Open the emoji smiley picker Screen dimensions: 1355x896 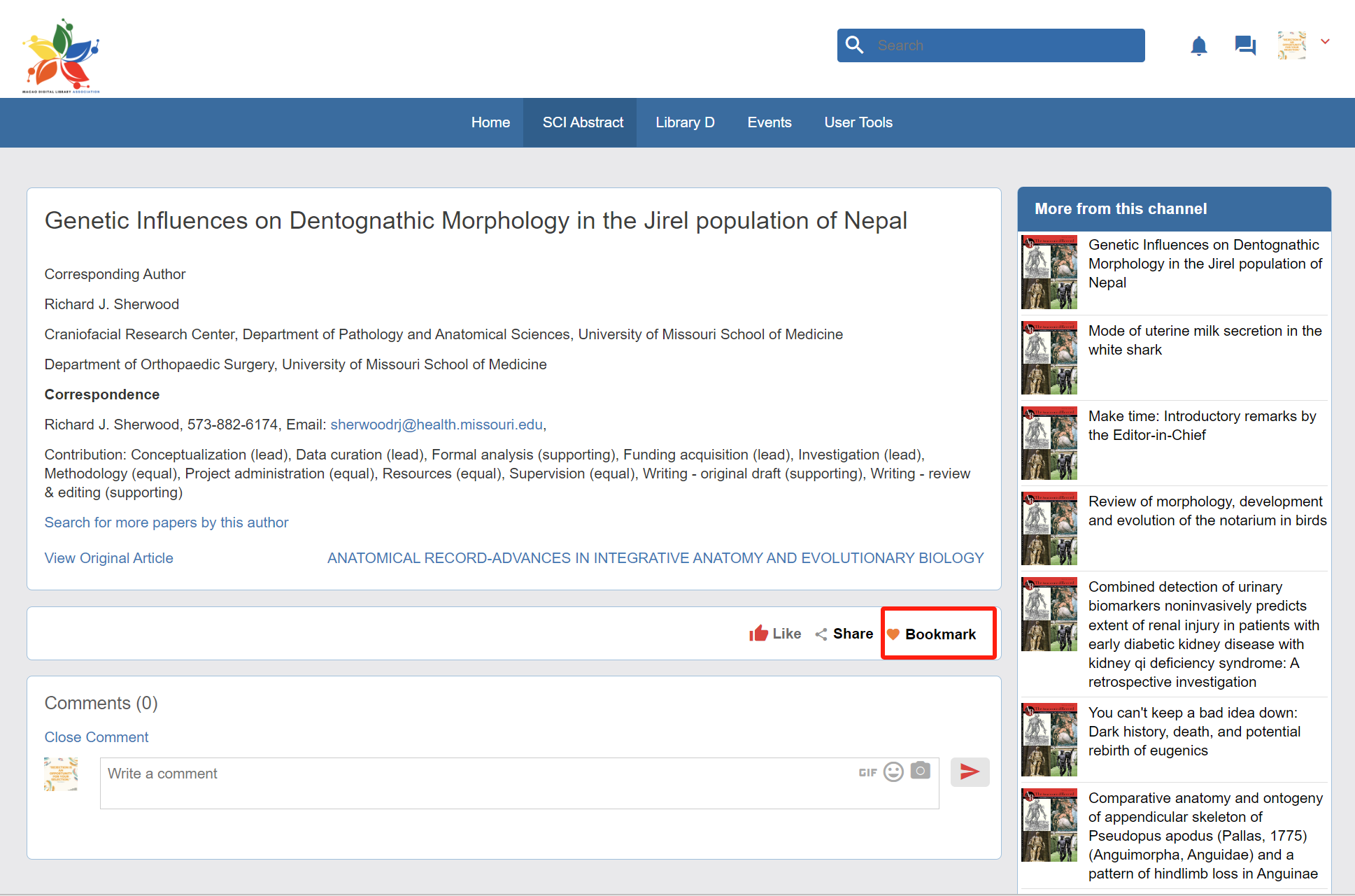pyautogui.click(x=893, y=771)
